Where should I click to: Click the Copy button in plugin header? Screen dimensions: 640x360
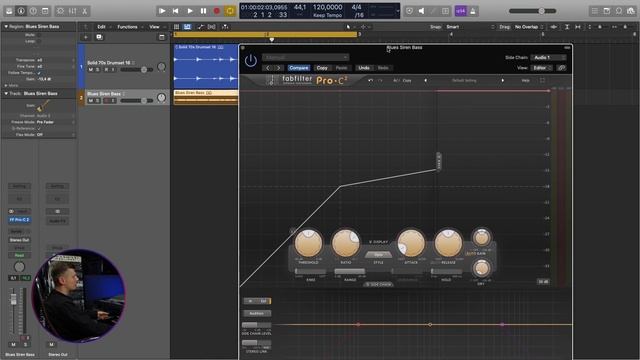pos(322,68)
